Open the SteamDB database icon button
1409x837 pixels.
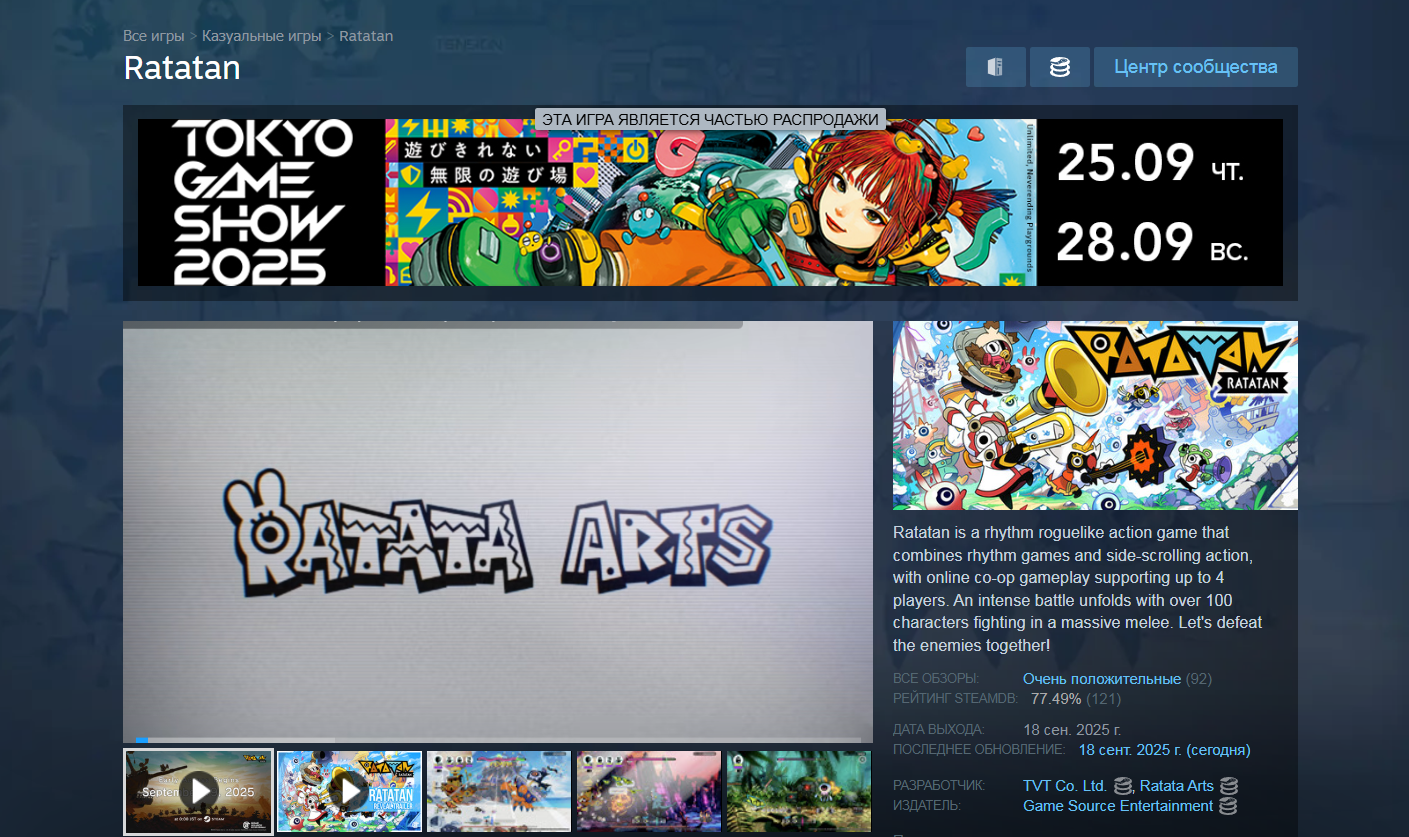1059,67
